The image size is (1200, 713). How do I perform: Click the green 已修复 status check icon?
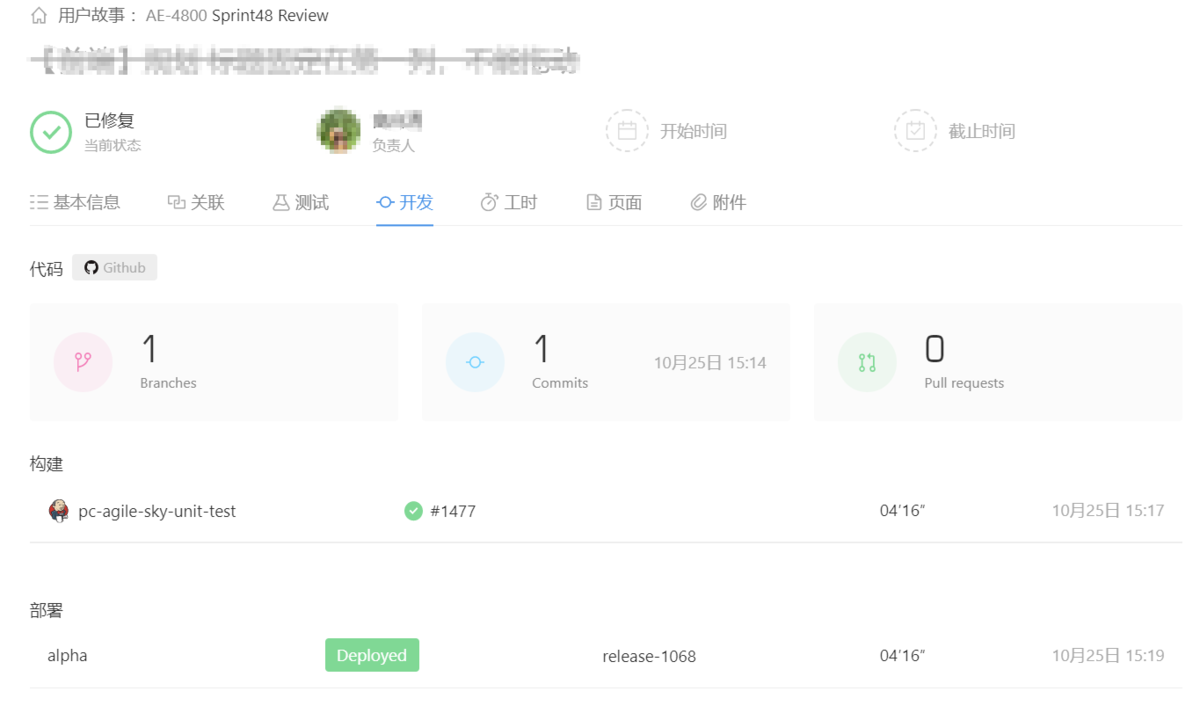pos(51,131)
